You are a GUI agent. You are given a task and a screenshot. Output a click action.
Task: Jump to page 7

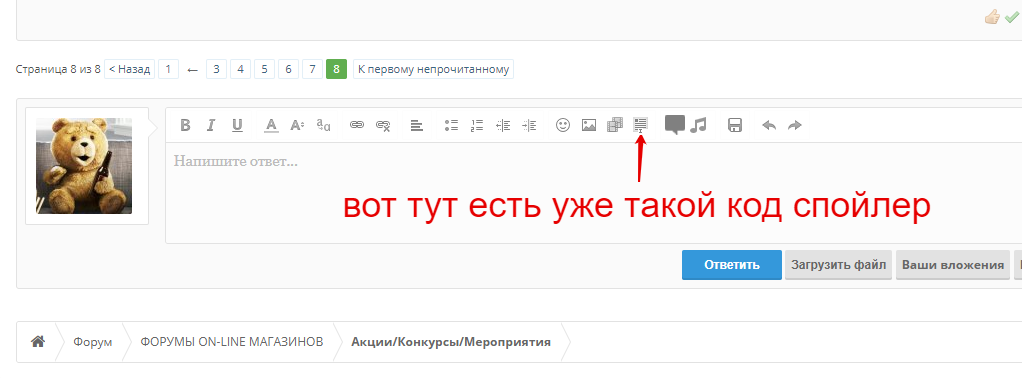click(312, 69)
